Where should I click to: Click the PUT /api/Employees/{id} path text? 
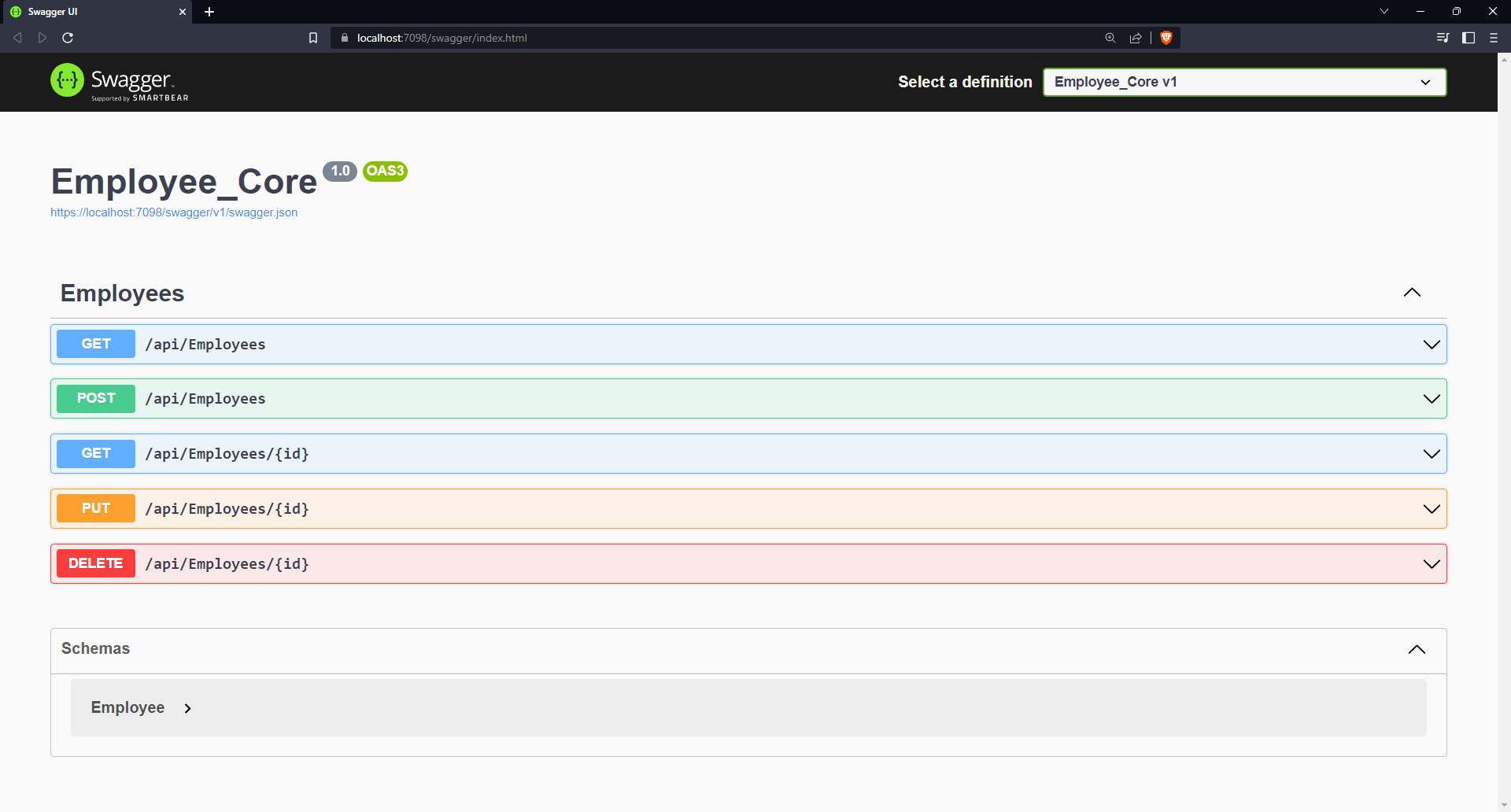227,509
